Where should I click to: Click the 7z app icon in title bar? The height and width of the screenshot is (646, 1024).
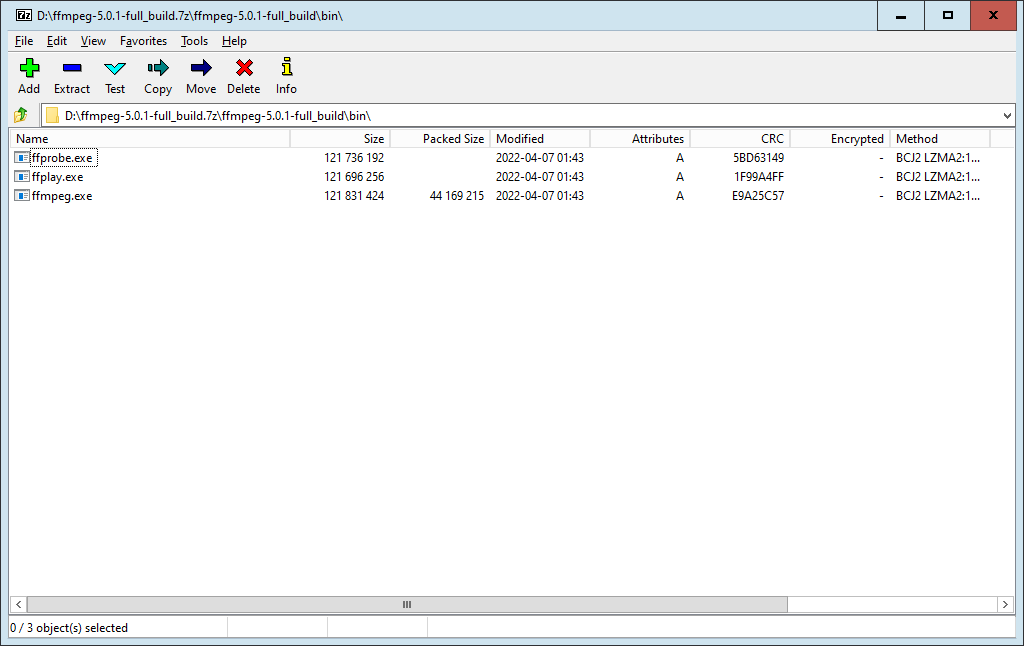pos(24,15)
